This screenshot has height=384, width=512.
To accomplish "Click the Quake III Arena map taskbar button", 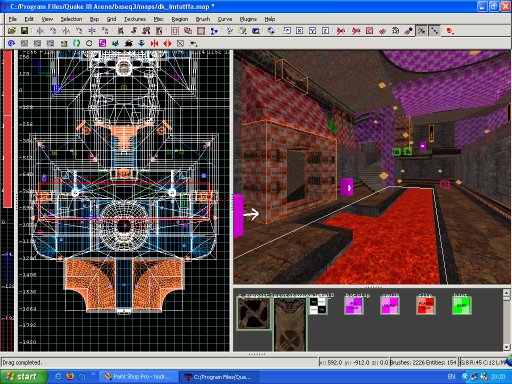I will [x=220, y=377].
